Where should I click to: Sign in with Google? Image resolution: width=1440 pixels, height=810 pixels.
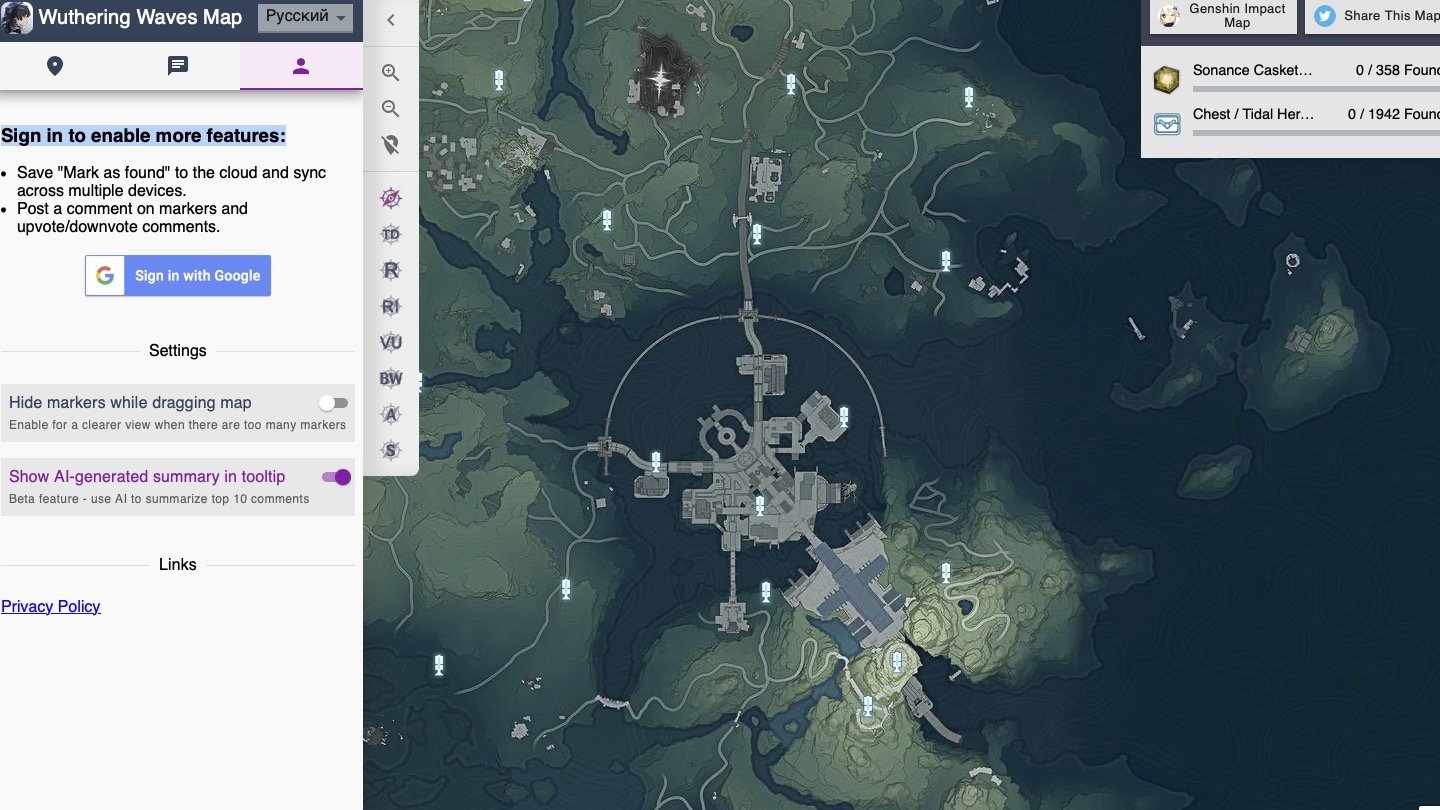click(x=178, y=276)
